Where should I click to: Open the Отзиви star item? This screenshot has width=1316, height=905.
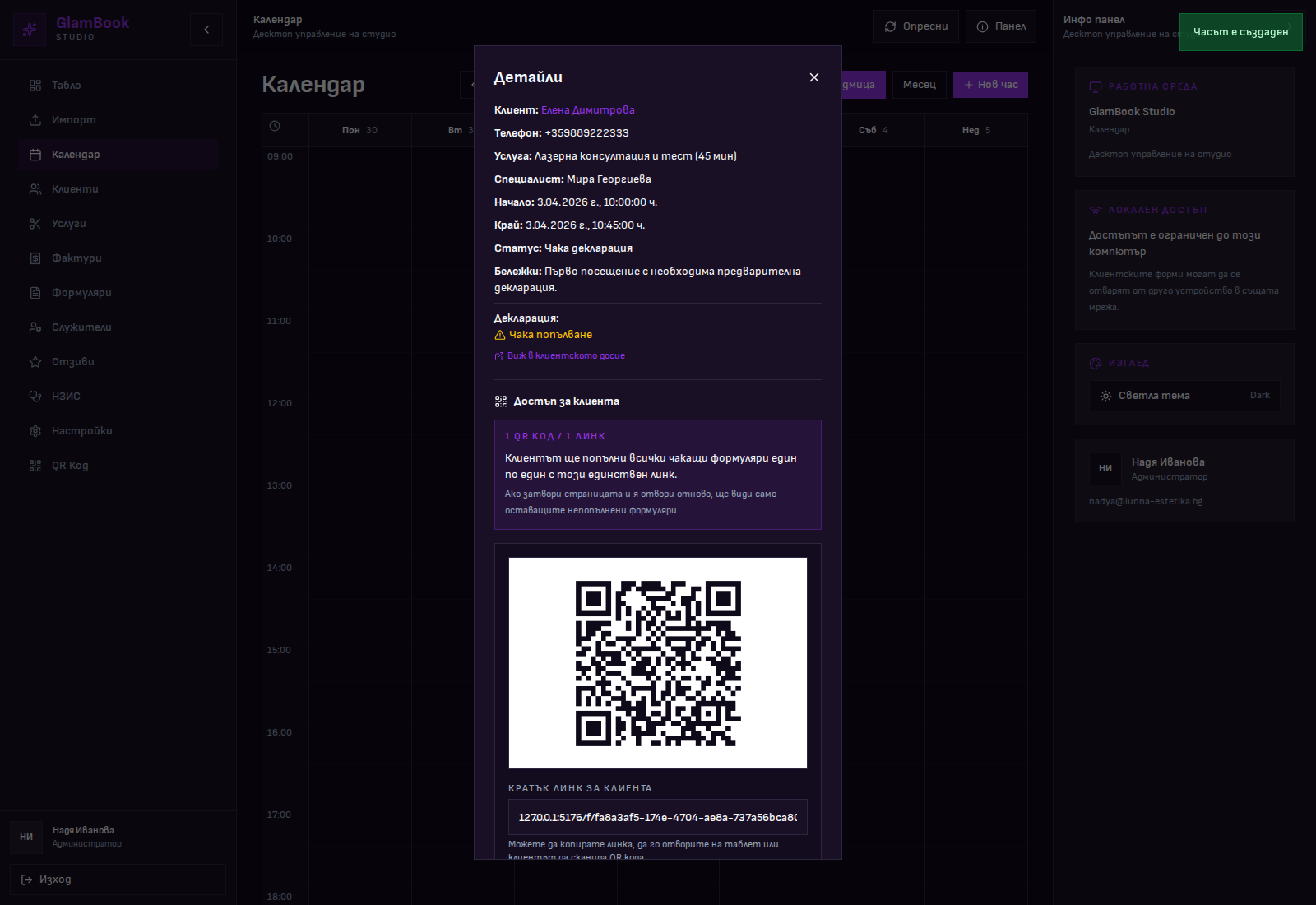pos(72,362)
